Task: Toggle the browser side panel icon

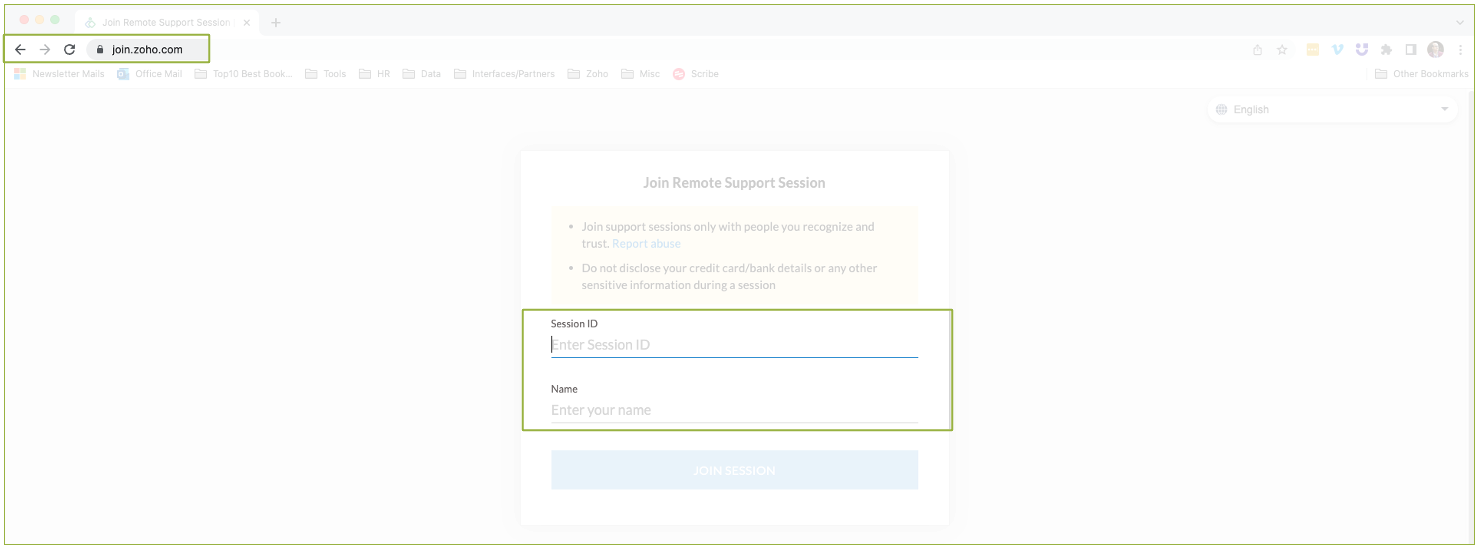Action: point(1411,50)
